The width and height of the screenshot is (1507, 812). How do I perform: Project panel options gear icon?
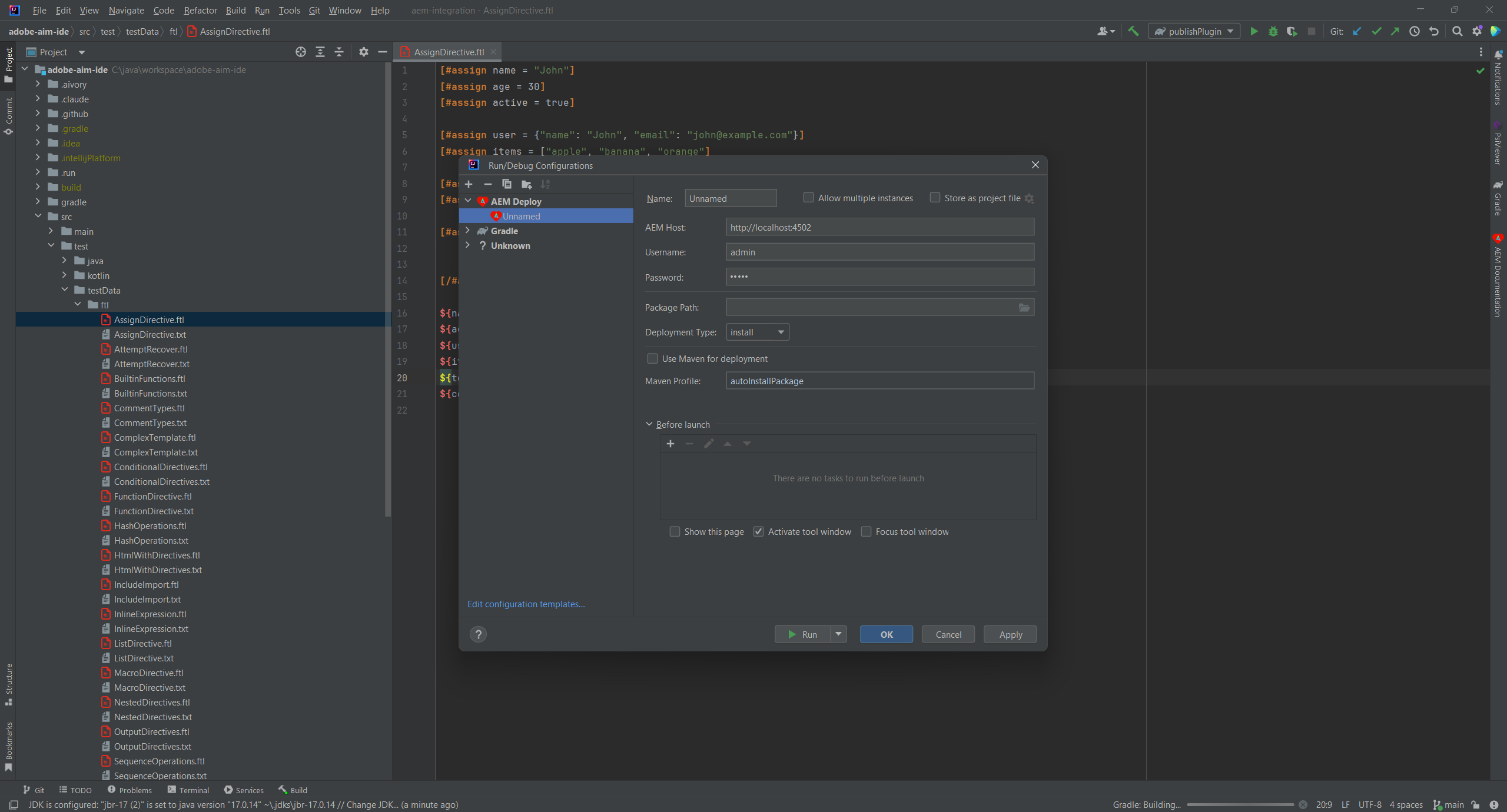pos(364,52)
